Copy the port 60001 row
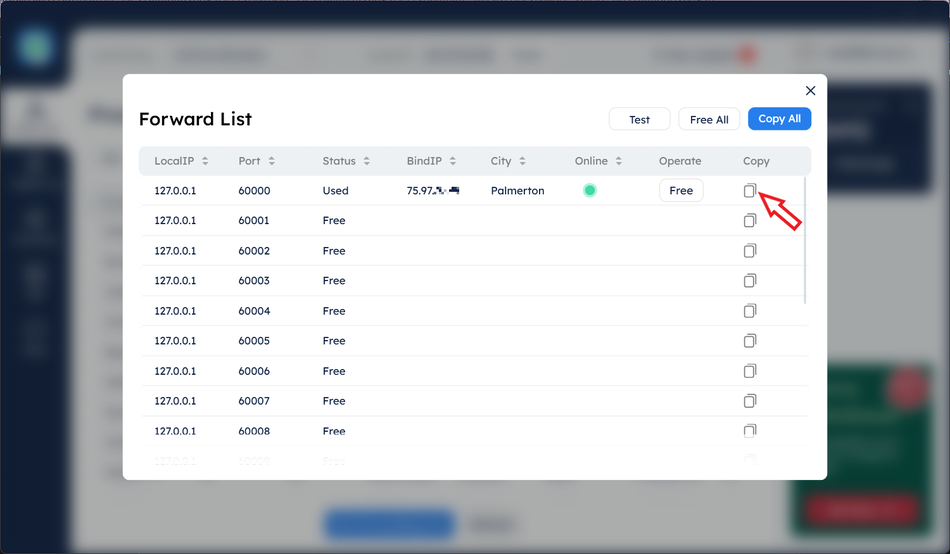Image resolution: width=950 pixels, height=554 pixels. click(749, 221)
